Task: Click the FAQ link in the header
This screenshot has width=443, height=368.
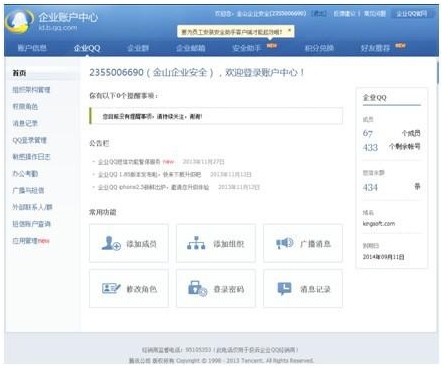Action: pyautogui.click(x=375, y=13)
